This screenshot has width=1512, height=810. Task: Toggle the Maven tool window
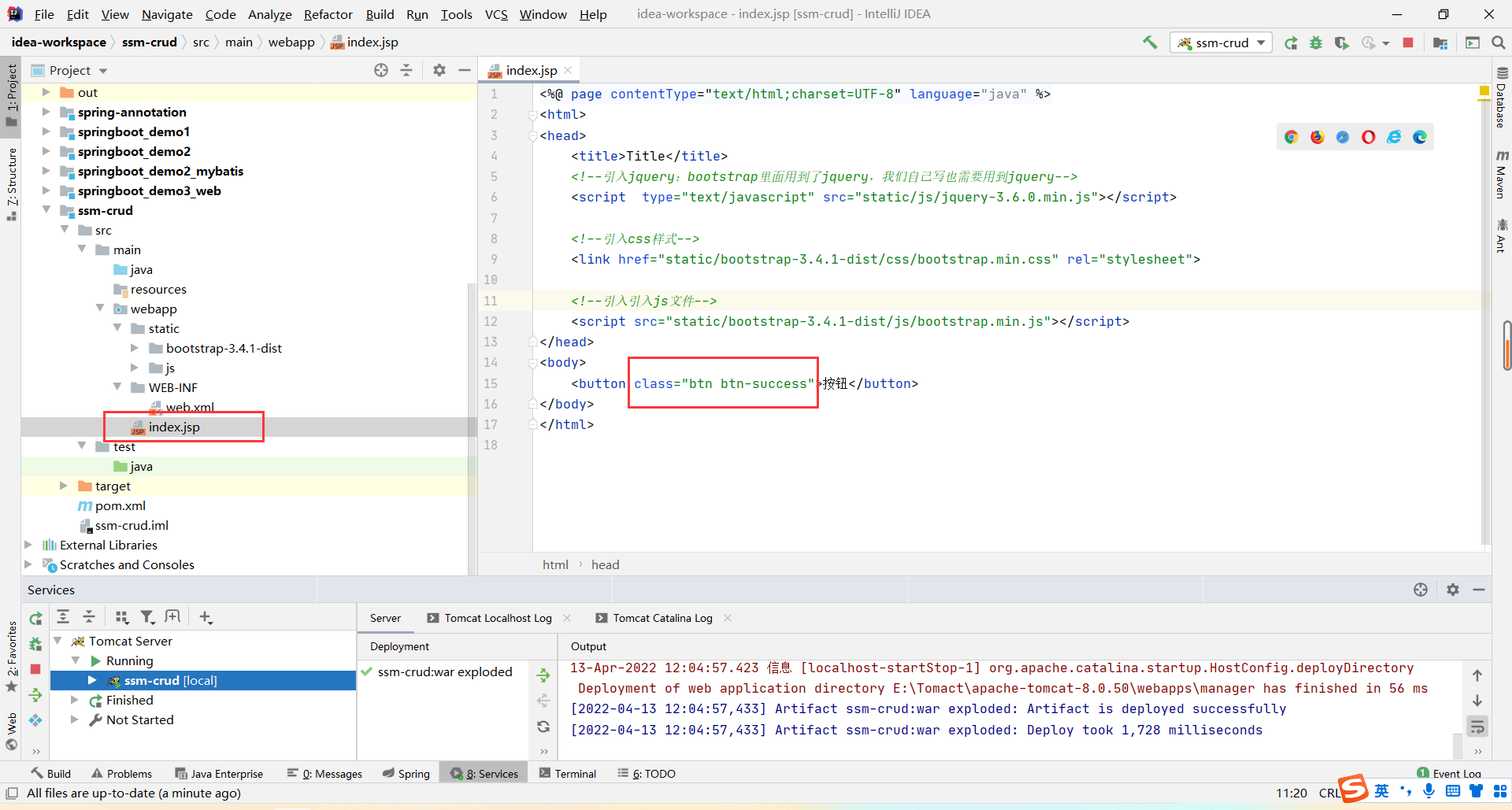point(1502,175)
